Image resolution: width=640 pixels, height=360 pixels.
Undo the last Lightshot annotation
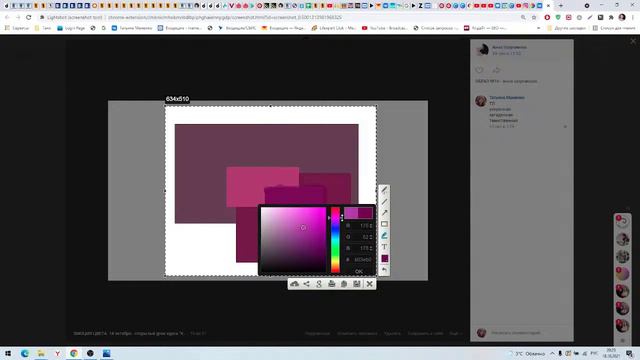(384, 270)
